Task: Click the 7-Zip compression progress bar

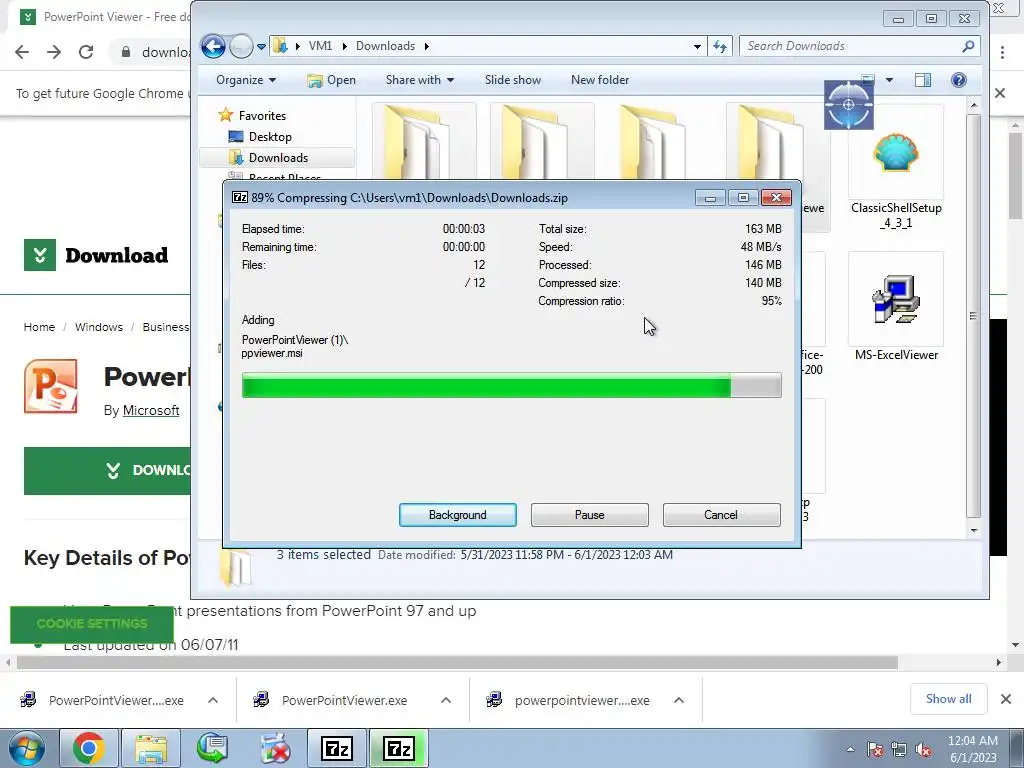Action: pos(511,385)
